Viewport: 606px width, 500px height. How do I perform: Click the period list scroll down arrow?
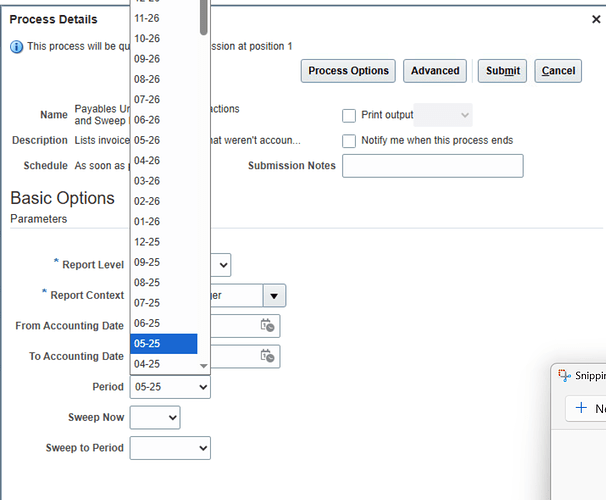click(x=204, y=366)
